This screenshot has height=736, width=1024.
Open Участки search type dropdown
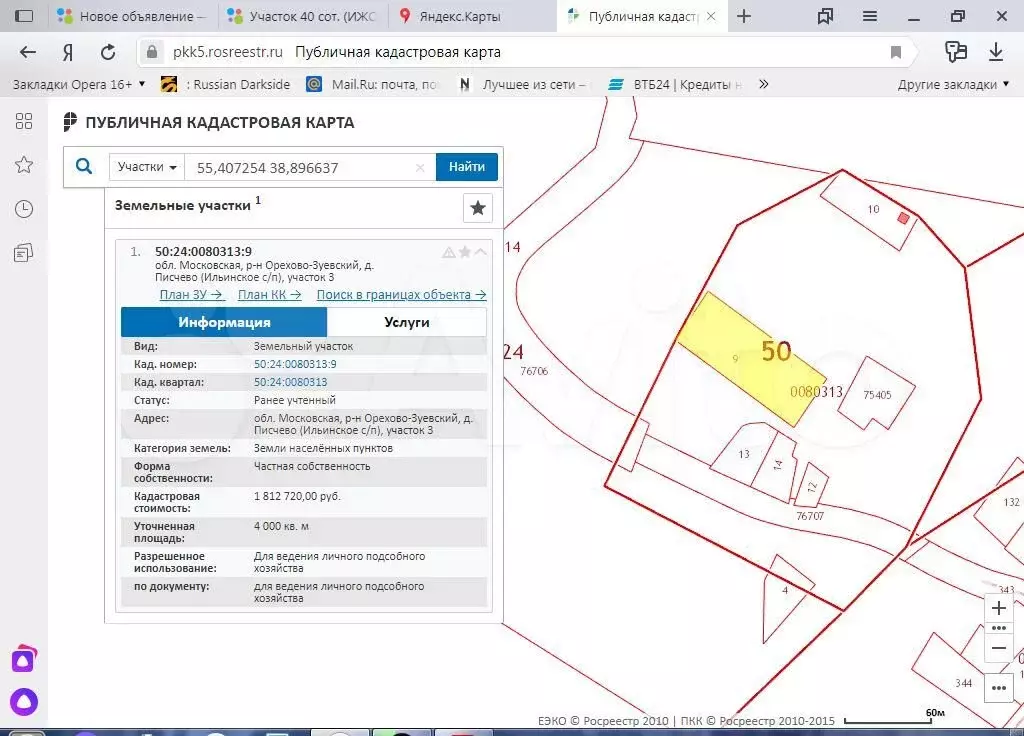[x=147, y=167]
